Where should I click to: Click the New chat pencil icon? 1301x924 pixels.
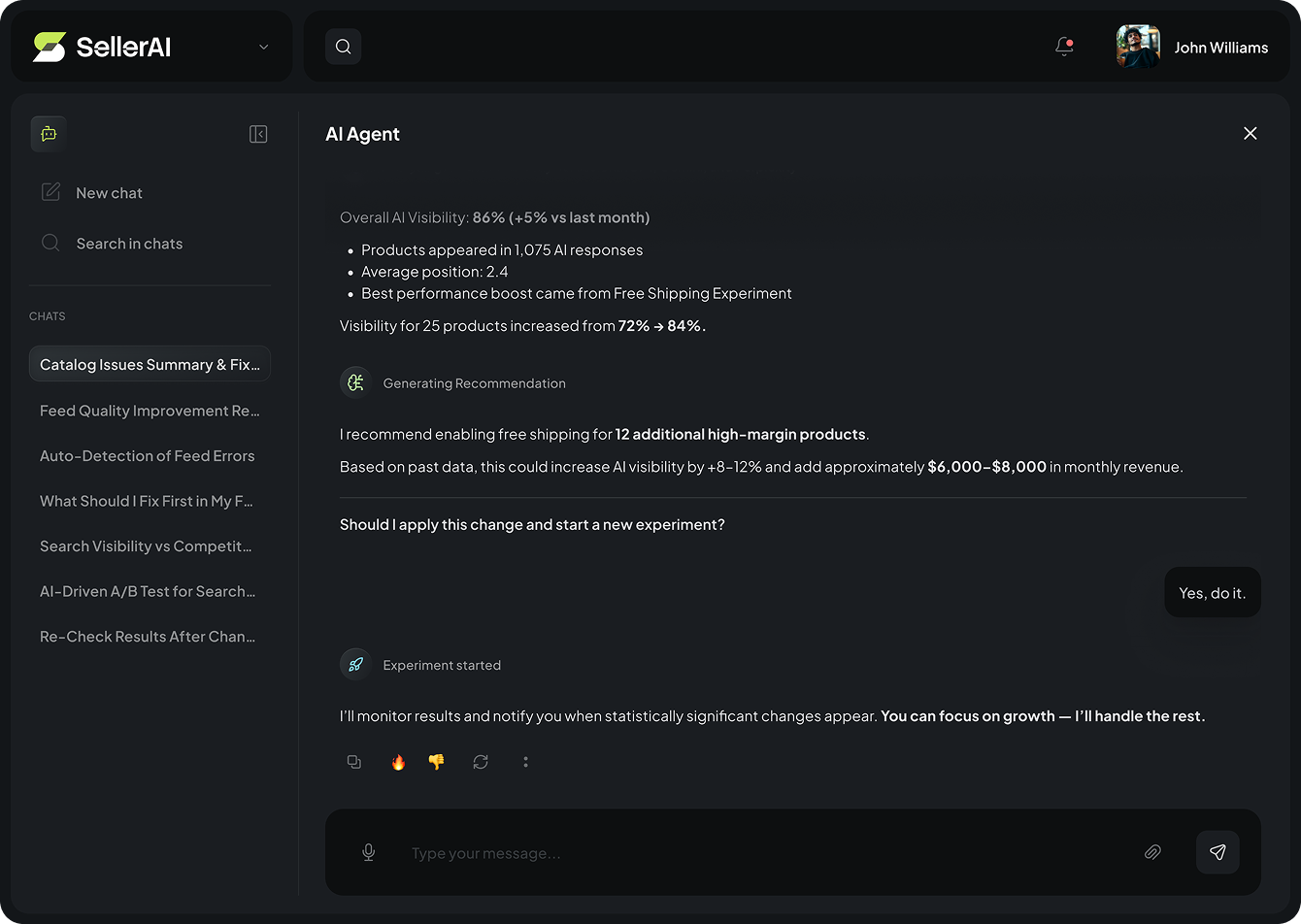(50, 192)
